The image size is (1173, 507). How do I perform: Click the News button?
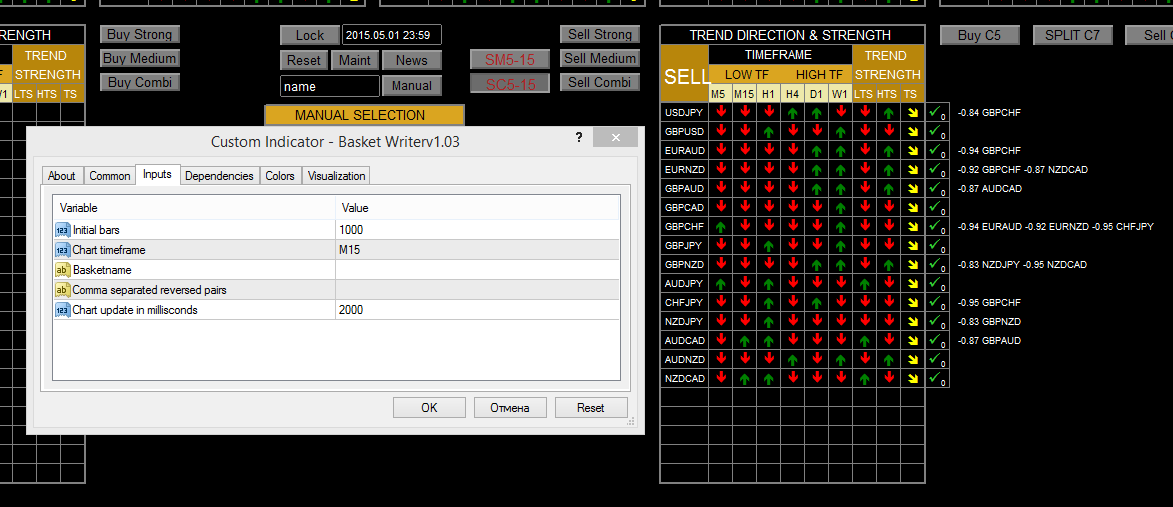tap(412, 61)
